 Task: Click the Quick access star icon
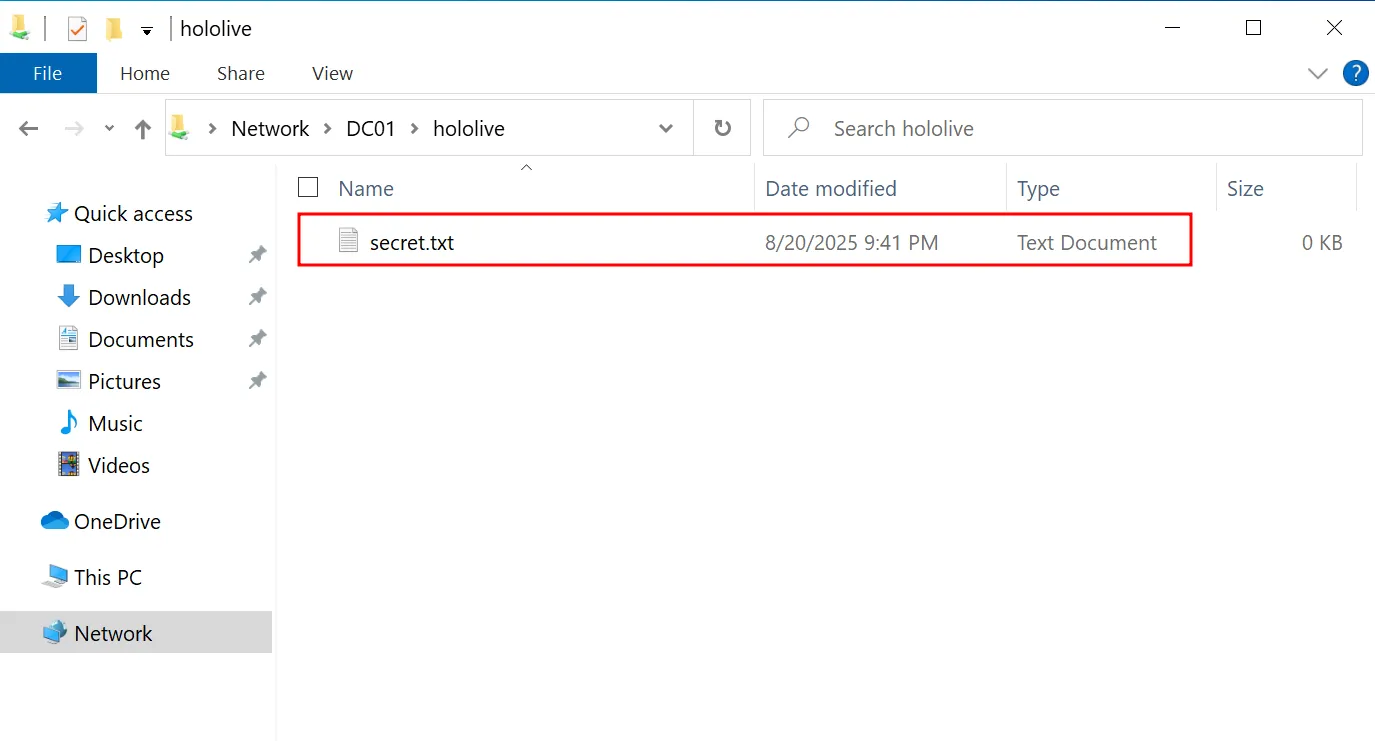[x=56, y=213]
